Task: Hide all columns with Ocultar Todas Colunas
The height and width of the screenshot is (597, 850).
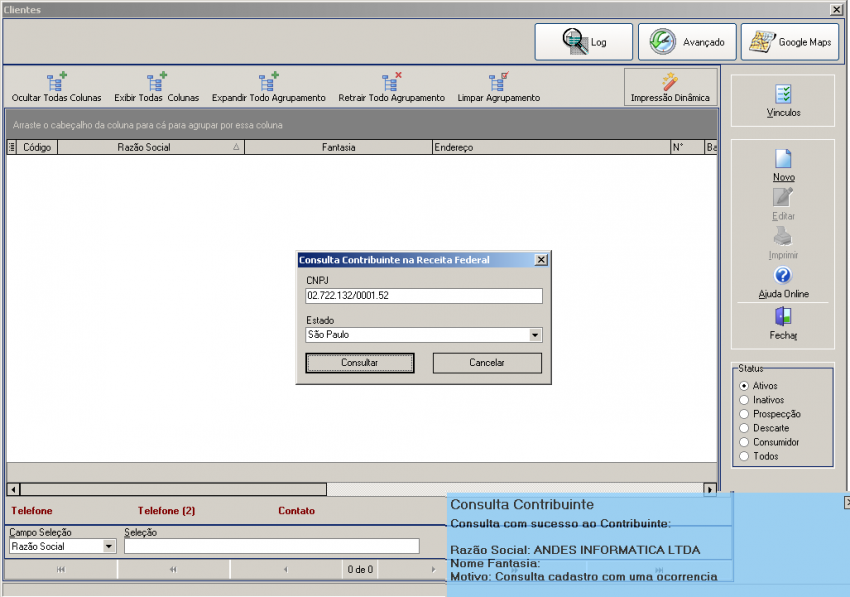Action: [56, 88]
